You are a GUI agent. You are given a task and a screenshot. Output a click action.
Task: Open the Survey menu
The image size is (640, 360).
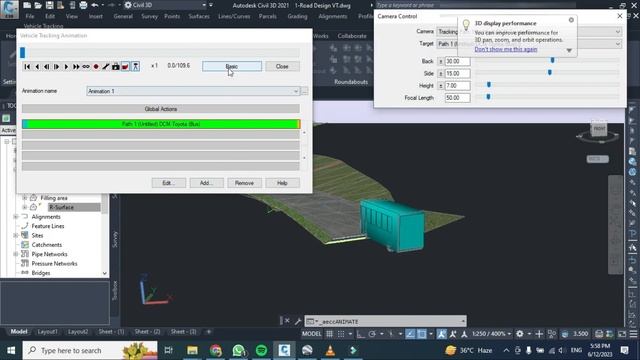(149, 16)
